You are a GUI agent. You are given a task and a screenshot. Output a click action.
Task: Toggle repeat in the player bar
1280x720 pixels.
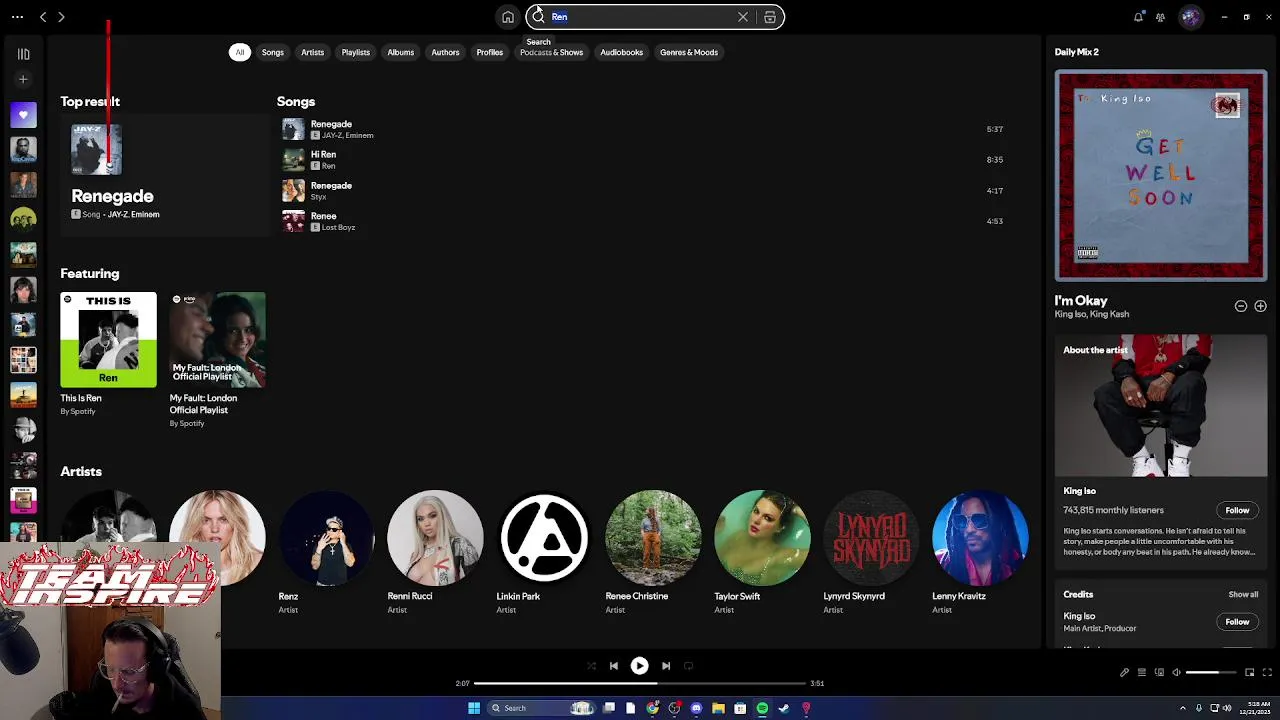click(x=688, y=666)
